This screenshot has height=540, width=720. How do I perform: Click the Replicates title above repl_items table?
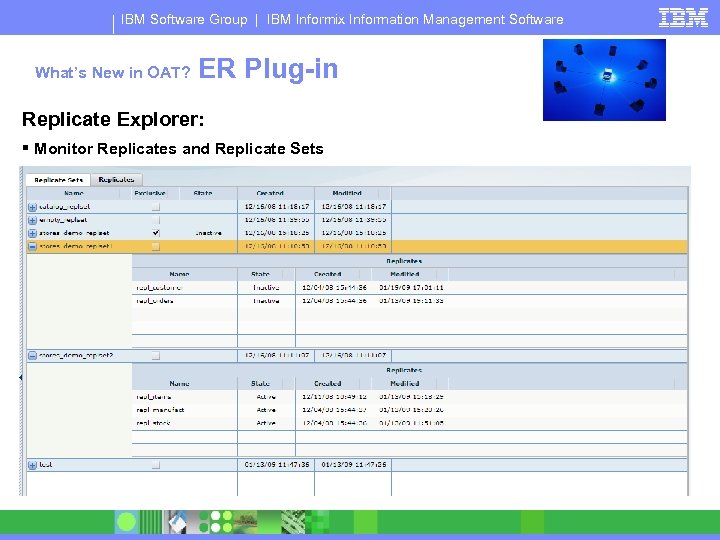pos(404,370)
